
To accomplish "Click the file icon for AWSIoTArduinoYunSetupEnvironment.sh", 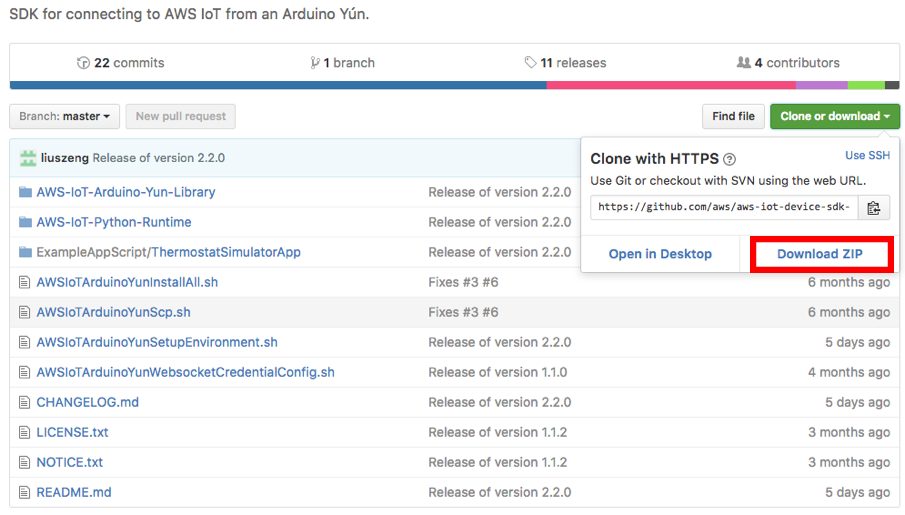I will coord(24,342).
